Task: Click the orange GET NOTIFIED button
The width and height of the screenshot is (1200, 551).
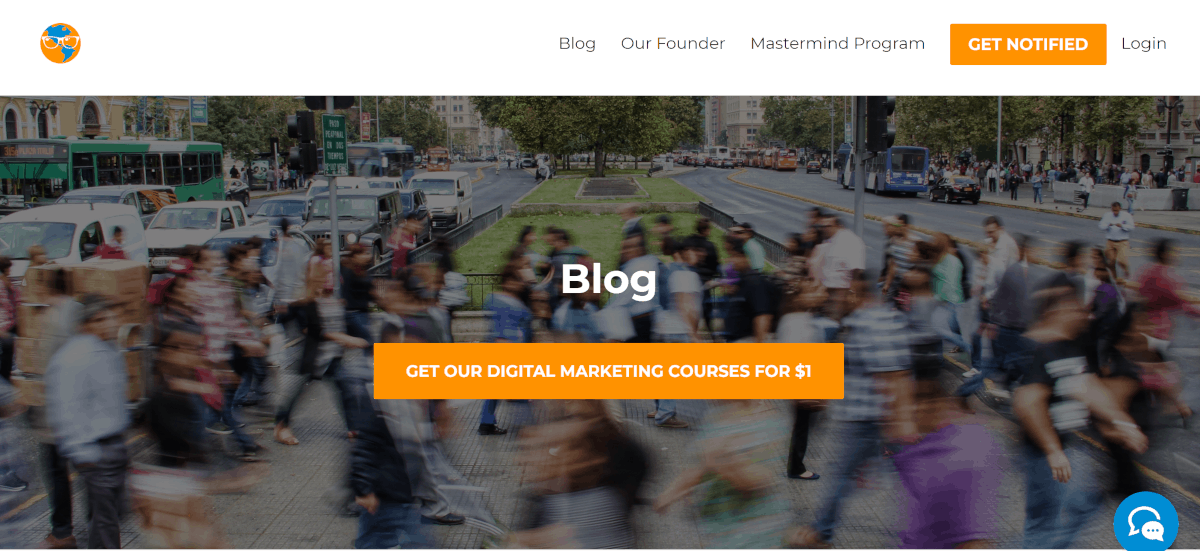Action: click(1028, 44)
